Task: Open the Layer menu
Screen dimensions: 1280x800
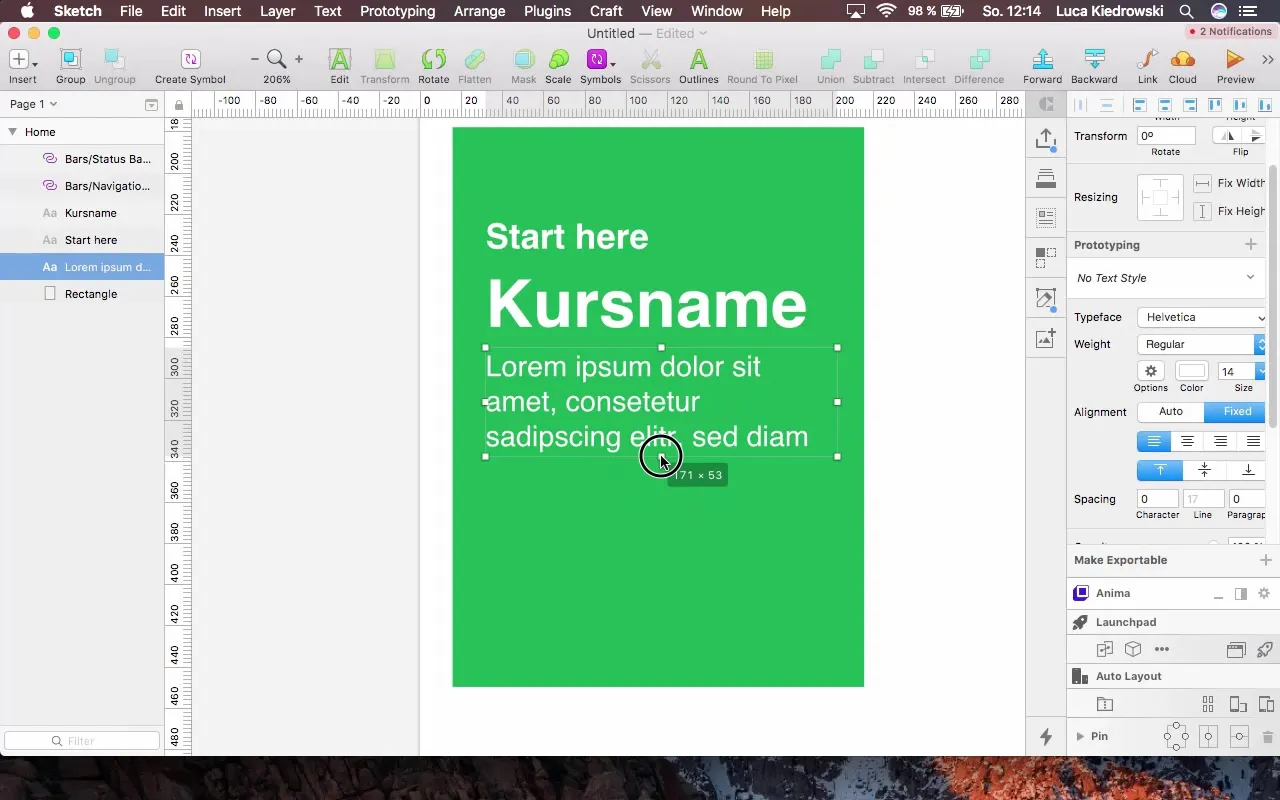Action: [x=277, y=11]
